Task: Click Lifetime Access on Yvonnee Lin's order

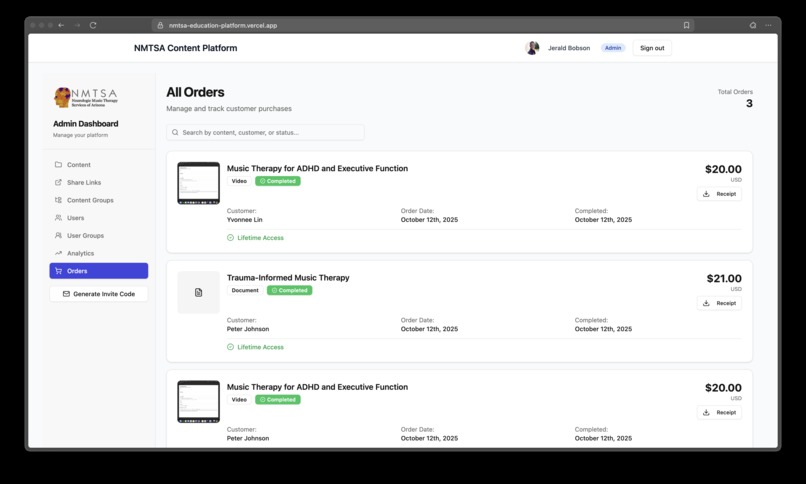Action: [255, 238]
